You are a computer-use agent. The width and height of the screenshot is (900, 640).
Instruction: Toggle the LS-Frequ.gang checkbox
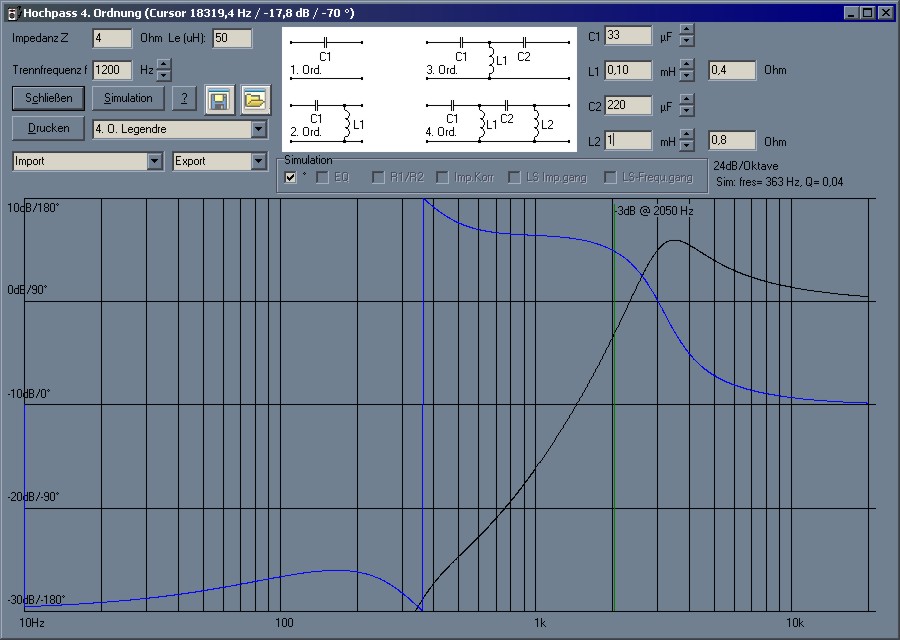coord(610,177)
